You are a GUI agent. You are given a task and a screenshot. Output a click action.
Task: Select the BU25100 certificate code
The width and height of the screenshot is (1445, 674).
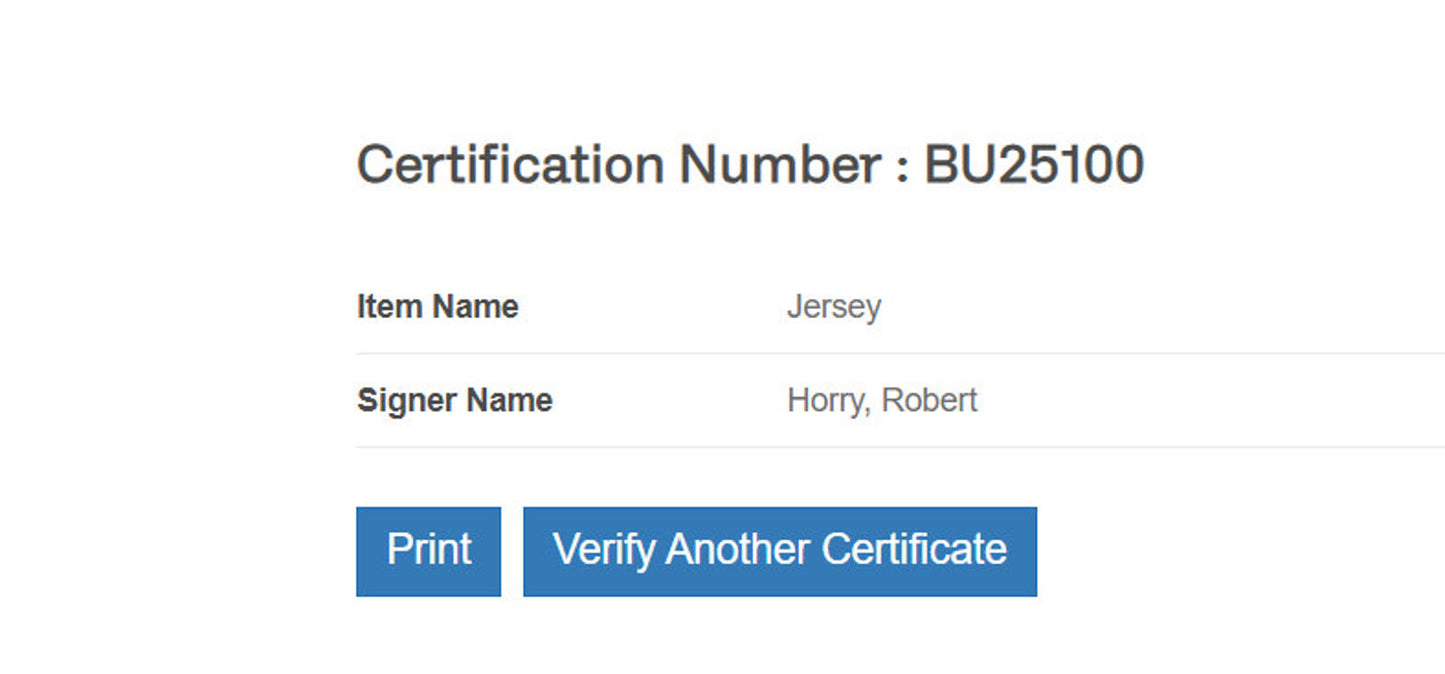(1034, 165)
